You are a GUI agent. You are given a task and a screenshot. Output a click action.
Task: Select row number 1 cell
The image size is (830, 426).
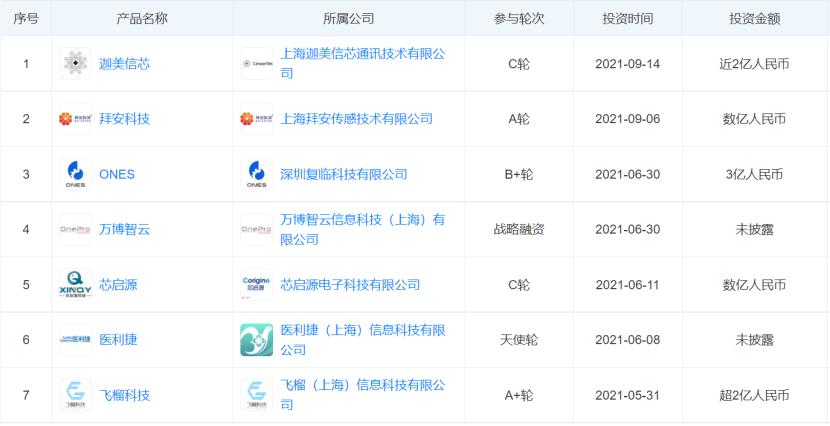(26, 64)
